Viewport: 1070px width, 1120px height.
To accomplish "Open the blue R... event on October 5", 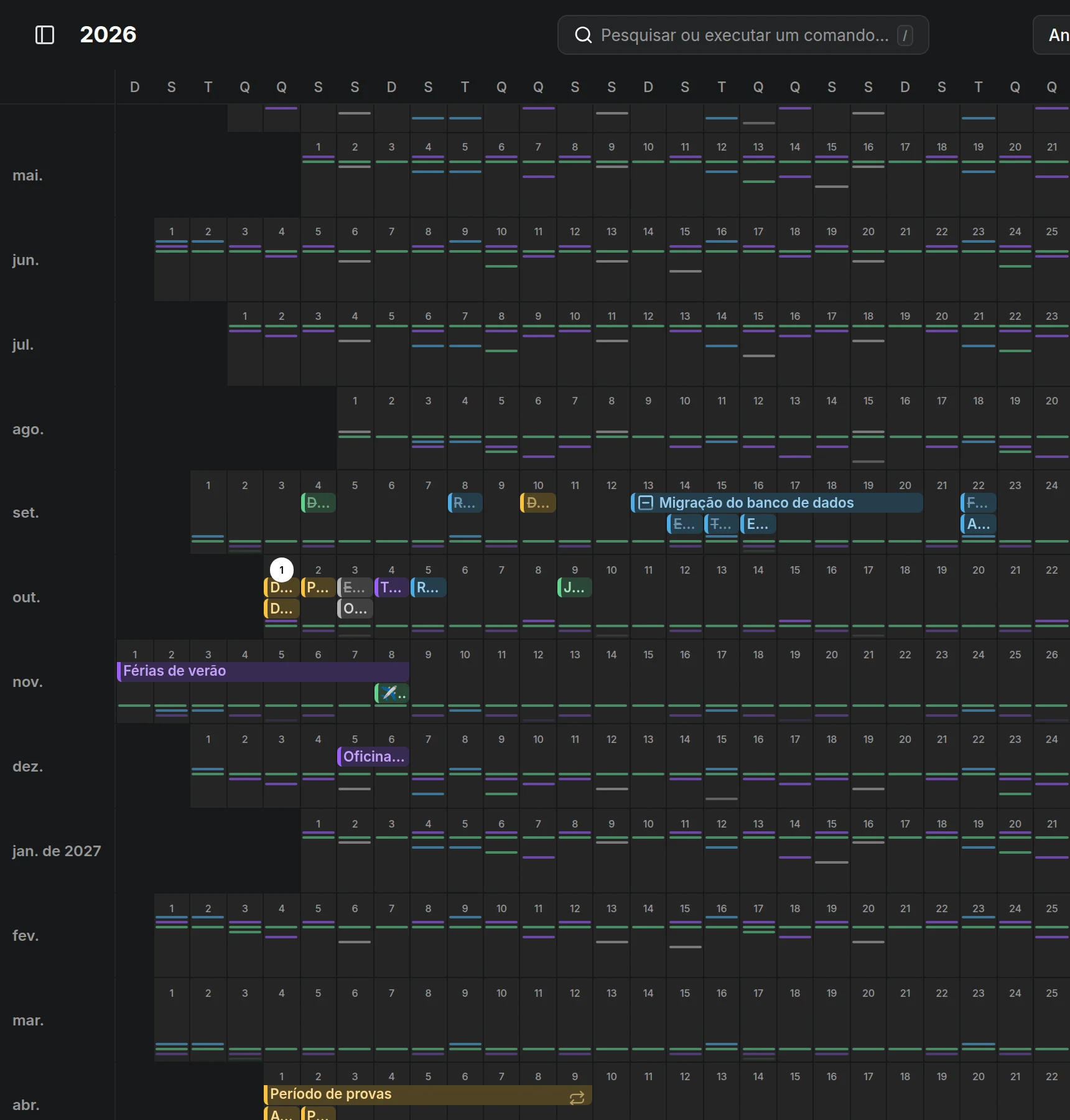I will click(x=429, y=587).
